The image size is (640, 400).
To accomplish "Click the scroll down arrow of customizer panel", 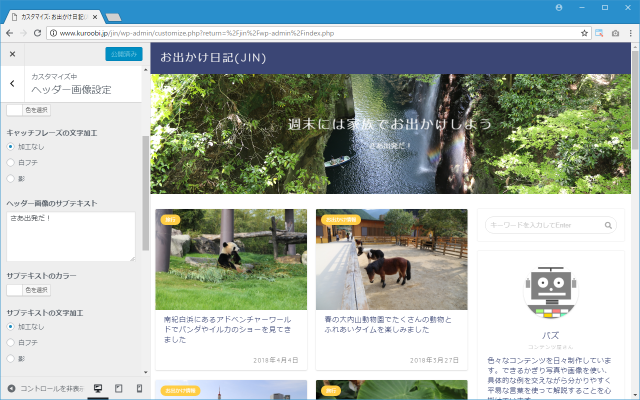I will [146, 372].
